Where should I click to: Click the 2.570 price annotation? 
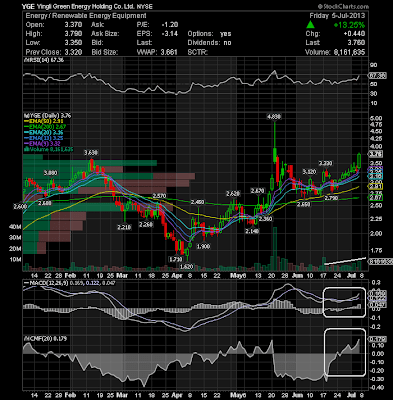pos(159,196)
